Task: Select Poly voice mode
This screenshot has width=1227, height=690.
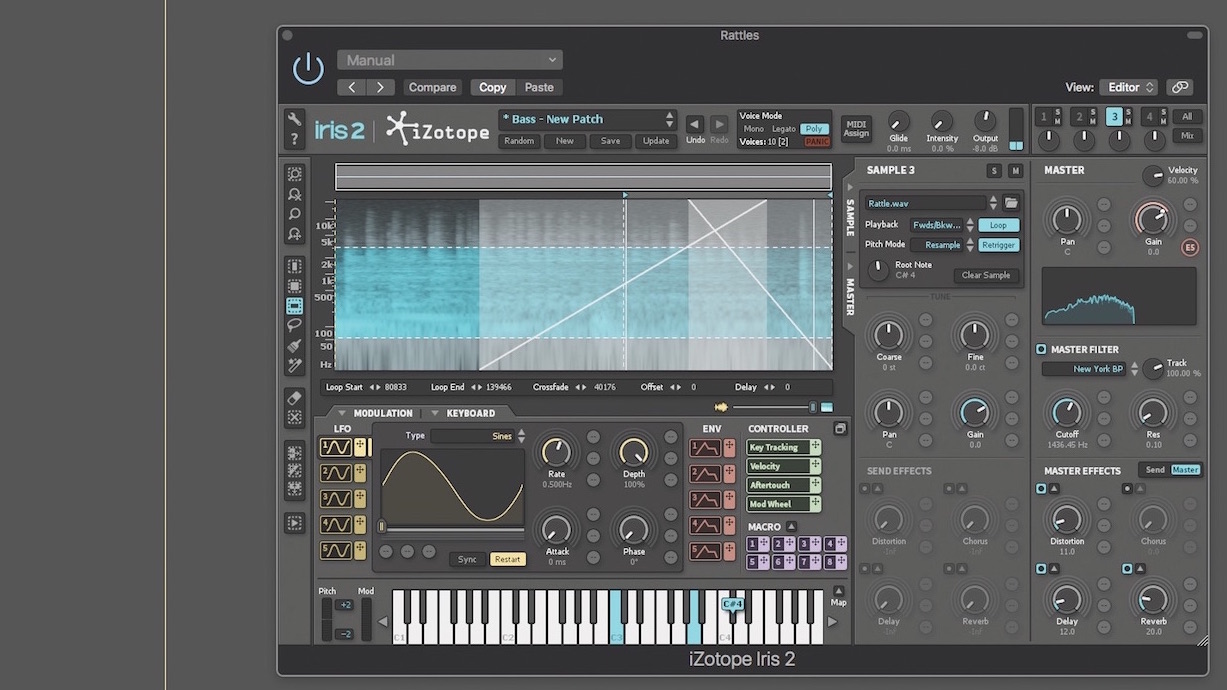Action: 815,129
